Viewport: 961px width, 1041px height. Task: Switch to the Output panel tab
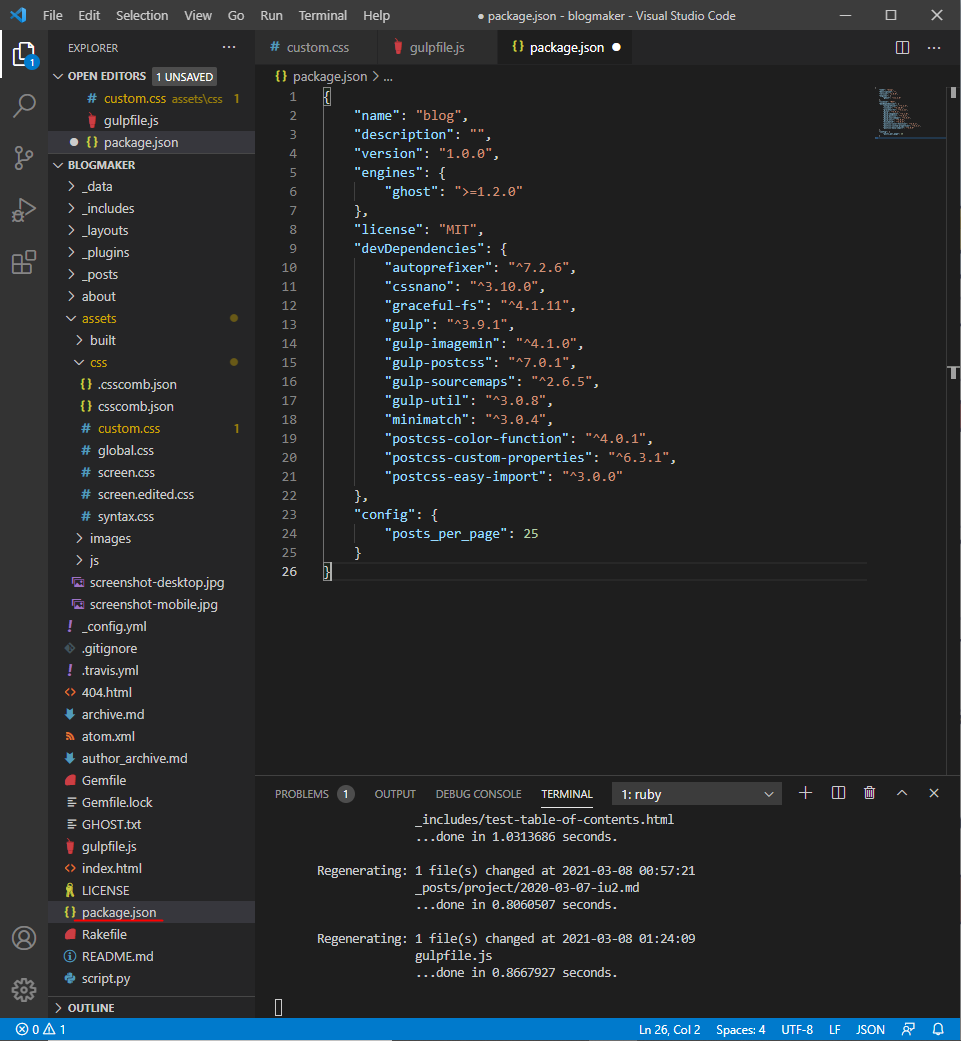[x=395, y=794]
